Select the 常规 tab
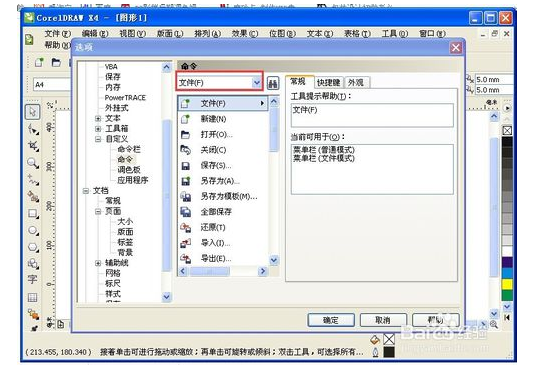The height and width of the screenshot is (375, 547). click(298, 82)
